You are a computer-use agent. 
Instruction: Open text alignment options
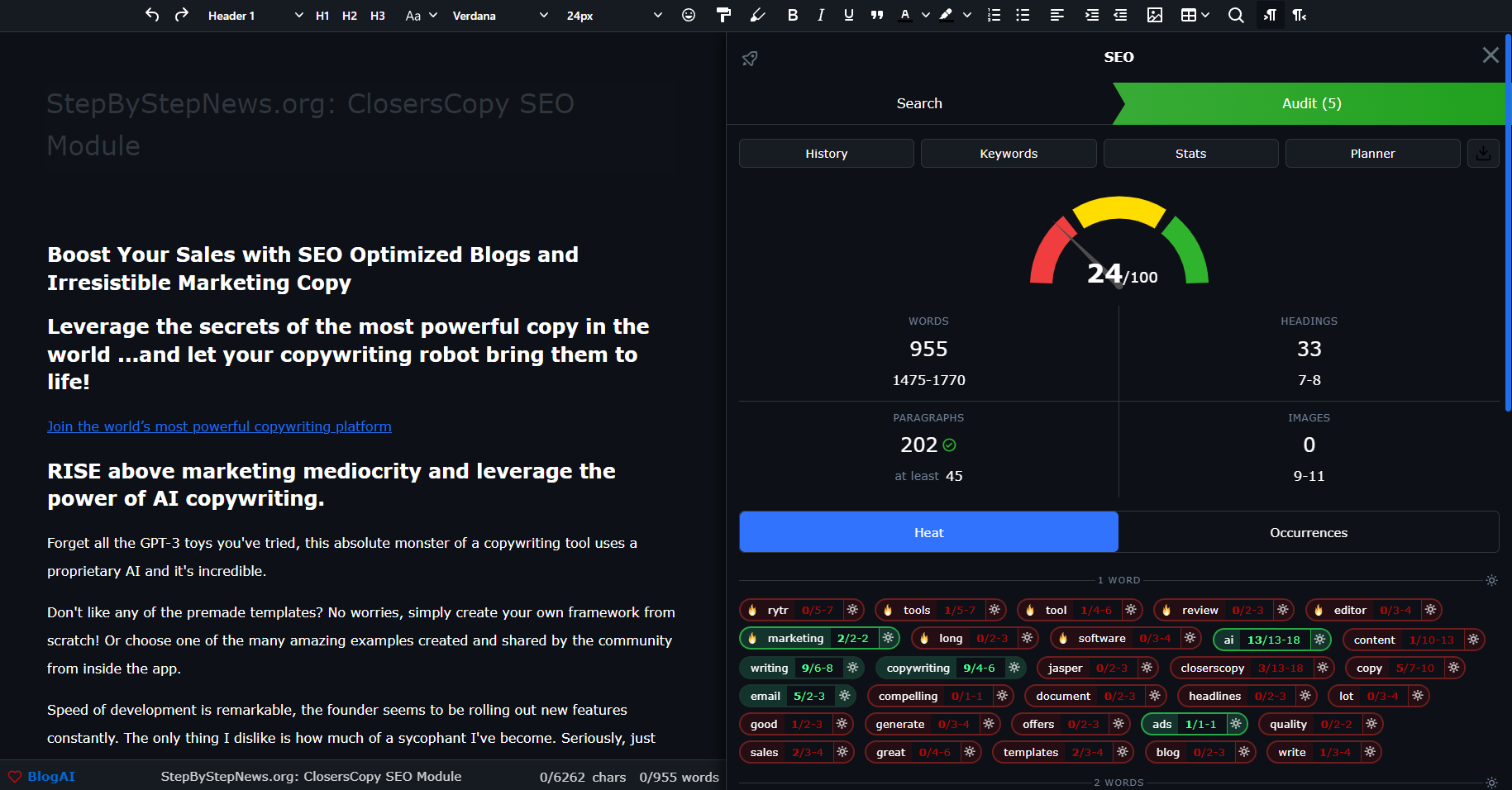click(1057, 15)
